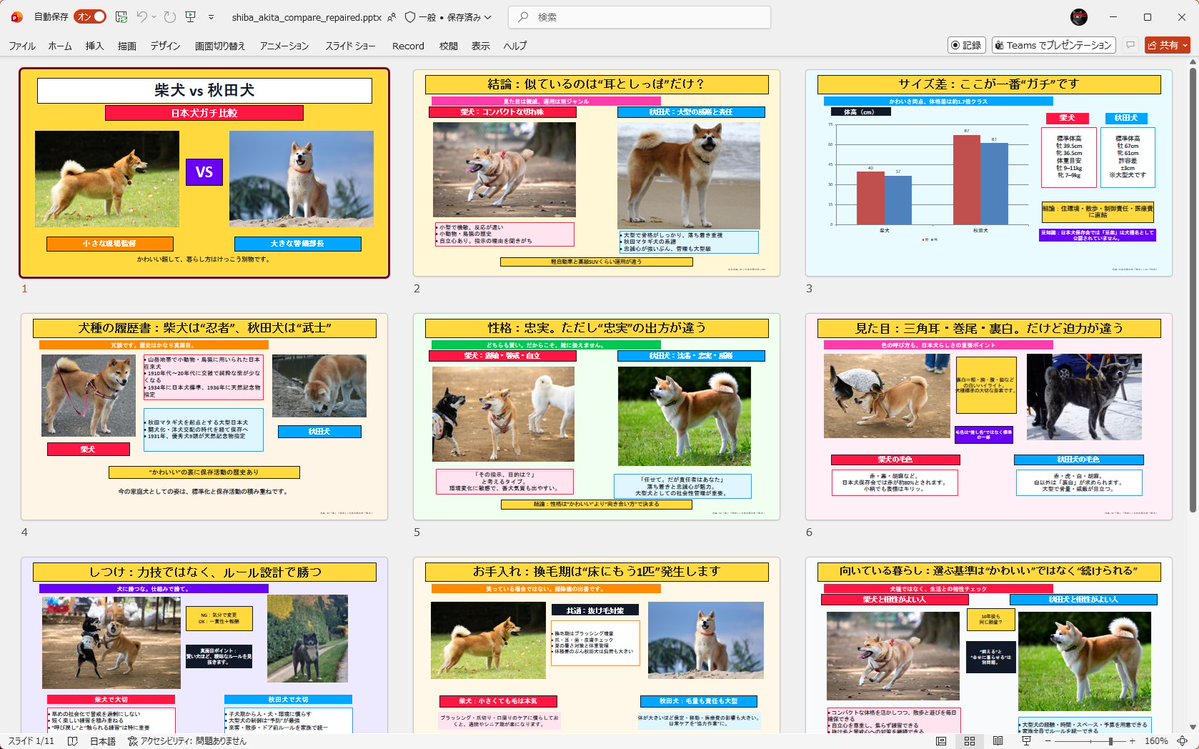
Task: Click Teams でプレゼンテーション button
Action: click(1054, 45)
